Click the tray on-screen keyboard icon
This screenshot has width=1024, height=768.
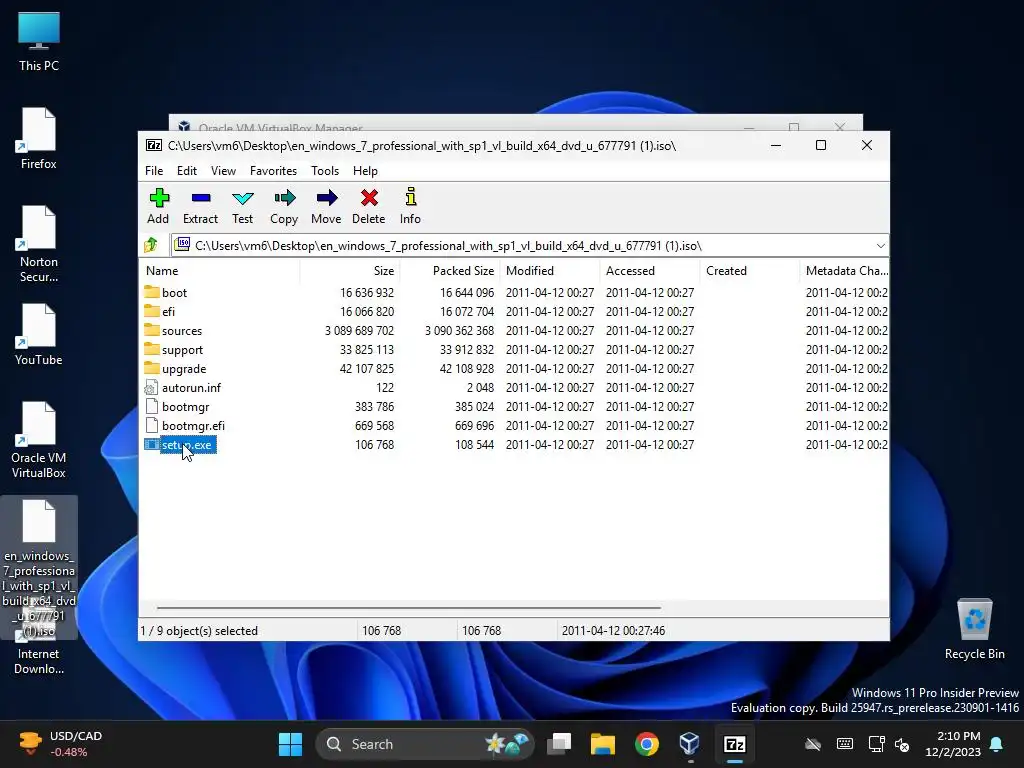click(844, 744)
